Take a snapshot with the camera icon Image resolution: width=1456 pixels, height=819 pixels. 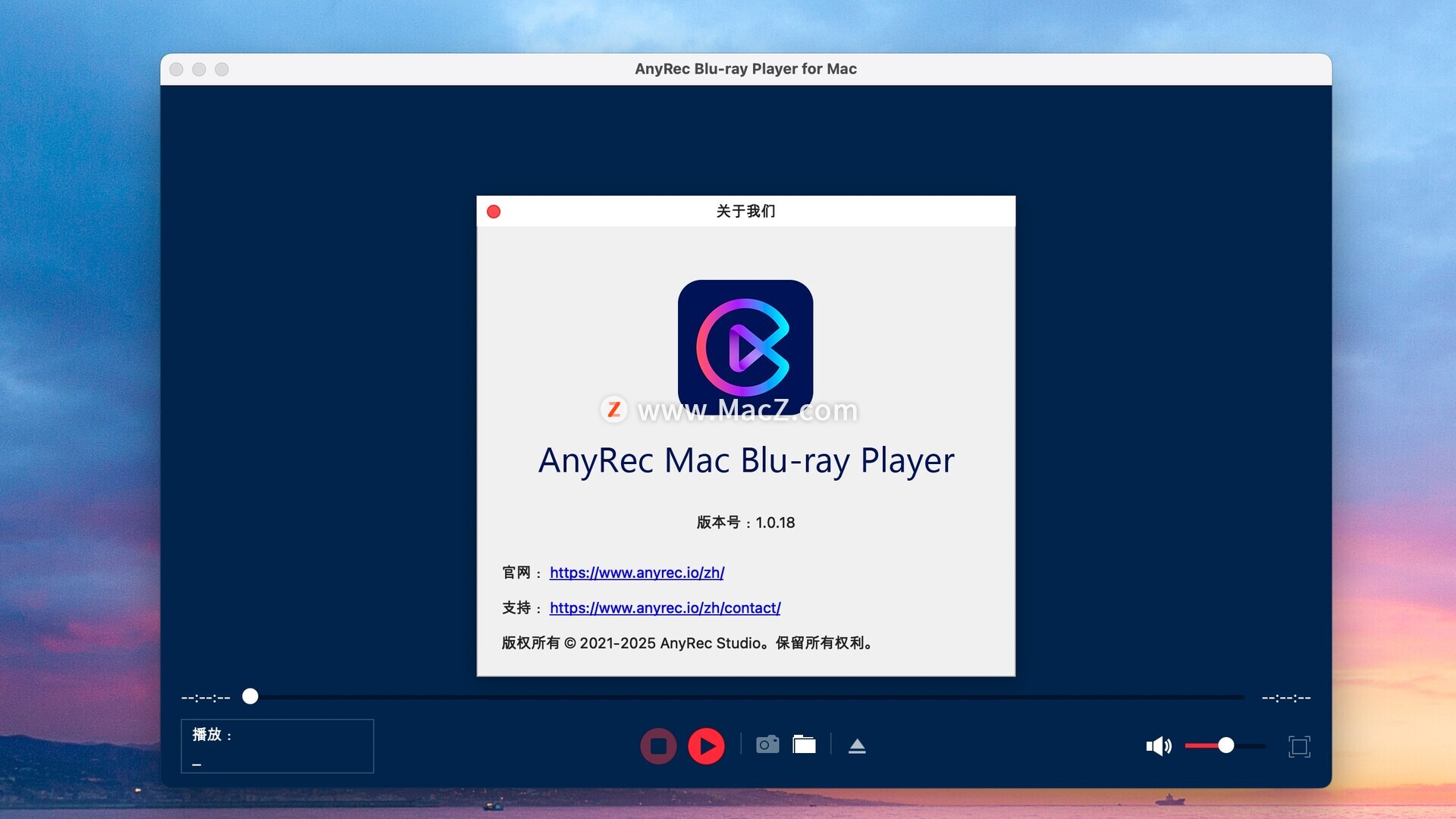[767, 745]
